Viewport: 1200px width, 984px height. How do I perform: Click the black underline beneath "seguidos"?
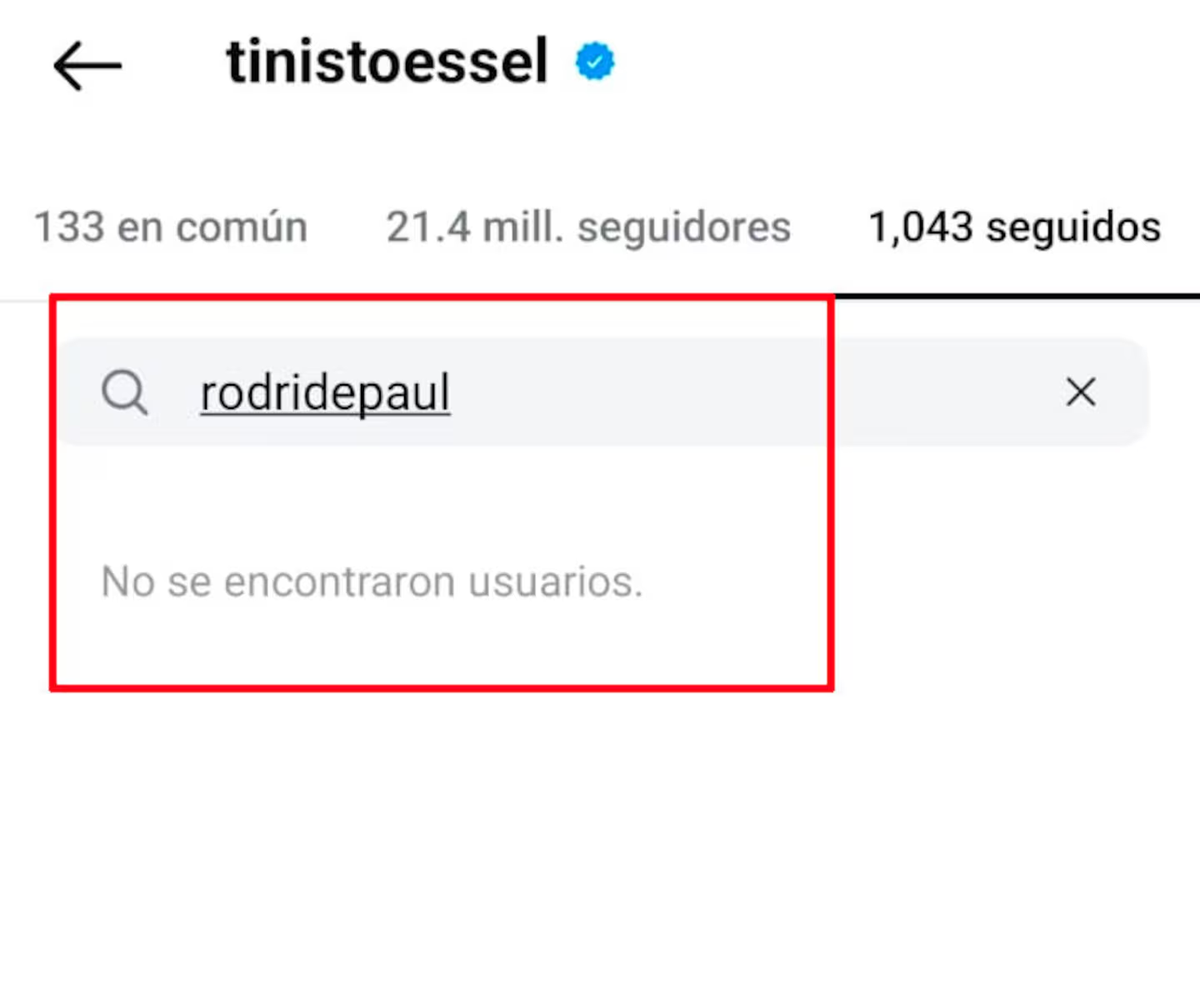pyautogui.click(x=1016, y=296)
